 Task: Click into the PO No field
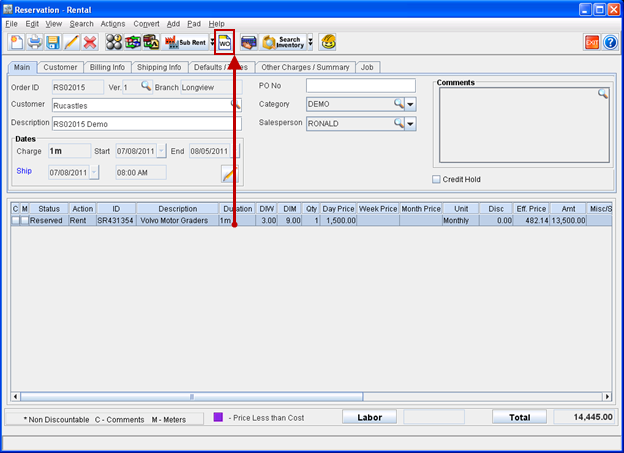(361, 86)
